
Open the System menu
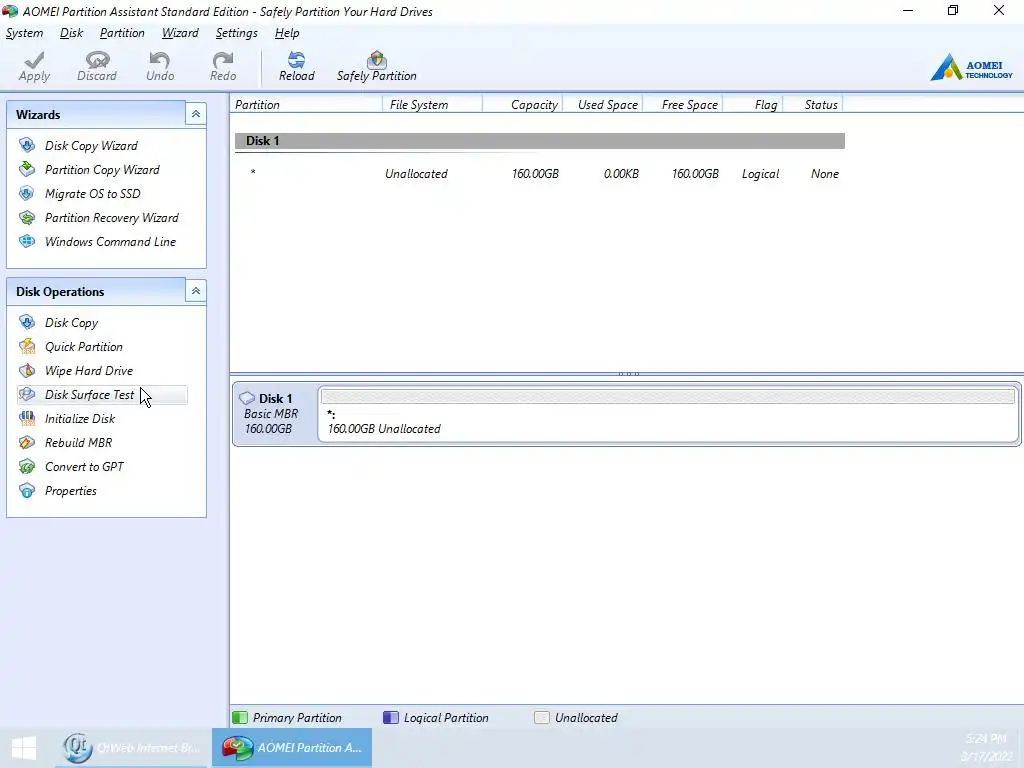click(x=24, y=33)
